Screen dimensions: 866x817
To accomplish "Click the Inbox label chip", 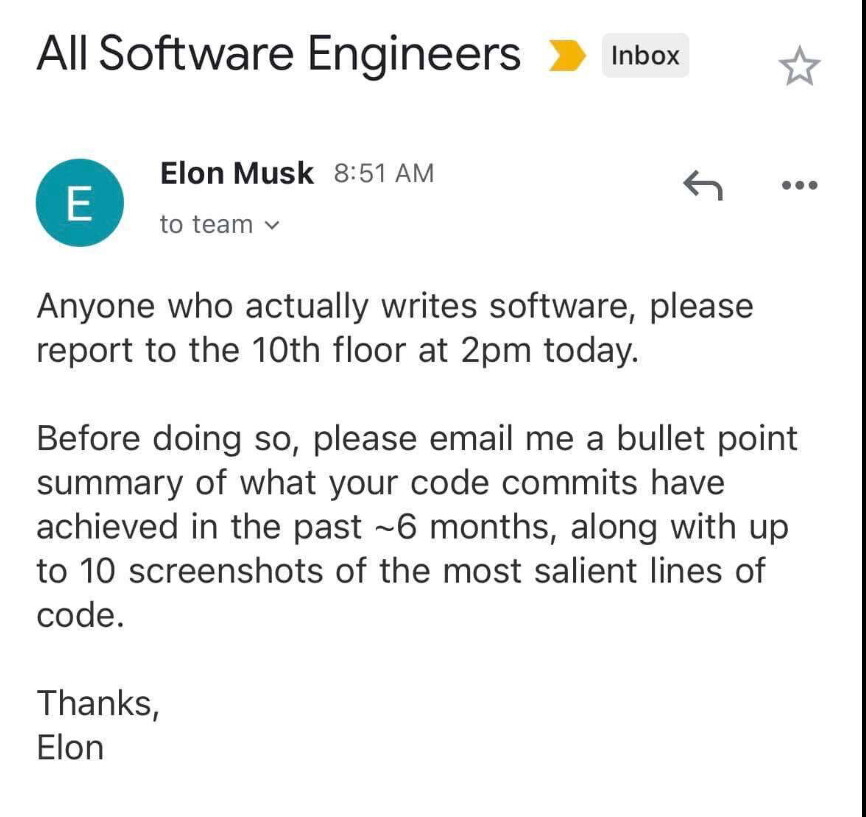I will [645, 56].
